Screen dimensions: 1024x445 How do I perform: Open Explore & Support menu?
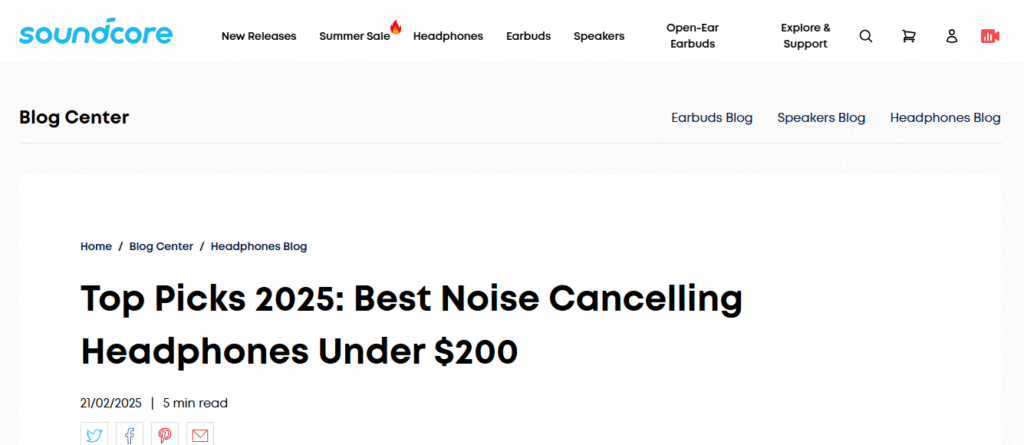[805, 36]
